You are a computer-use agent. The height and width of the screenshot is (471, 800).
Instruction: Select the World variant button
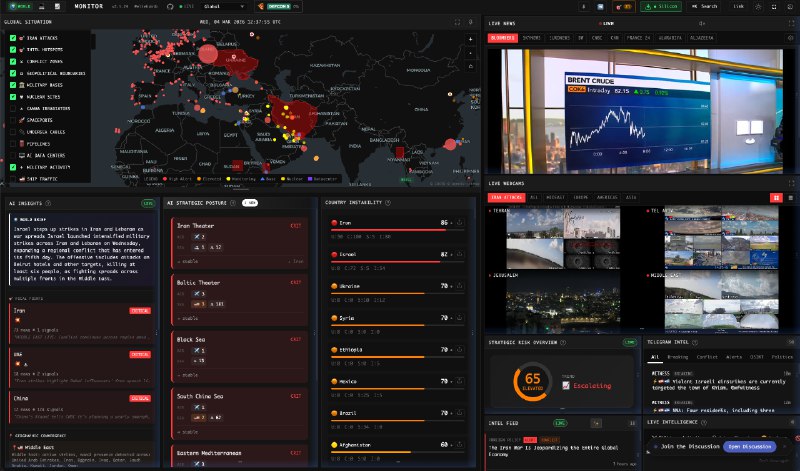click(x=20, y=6)
